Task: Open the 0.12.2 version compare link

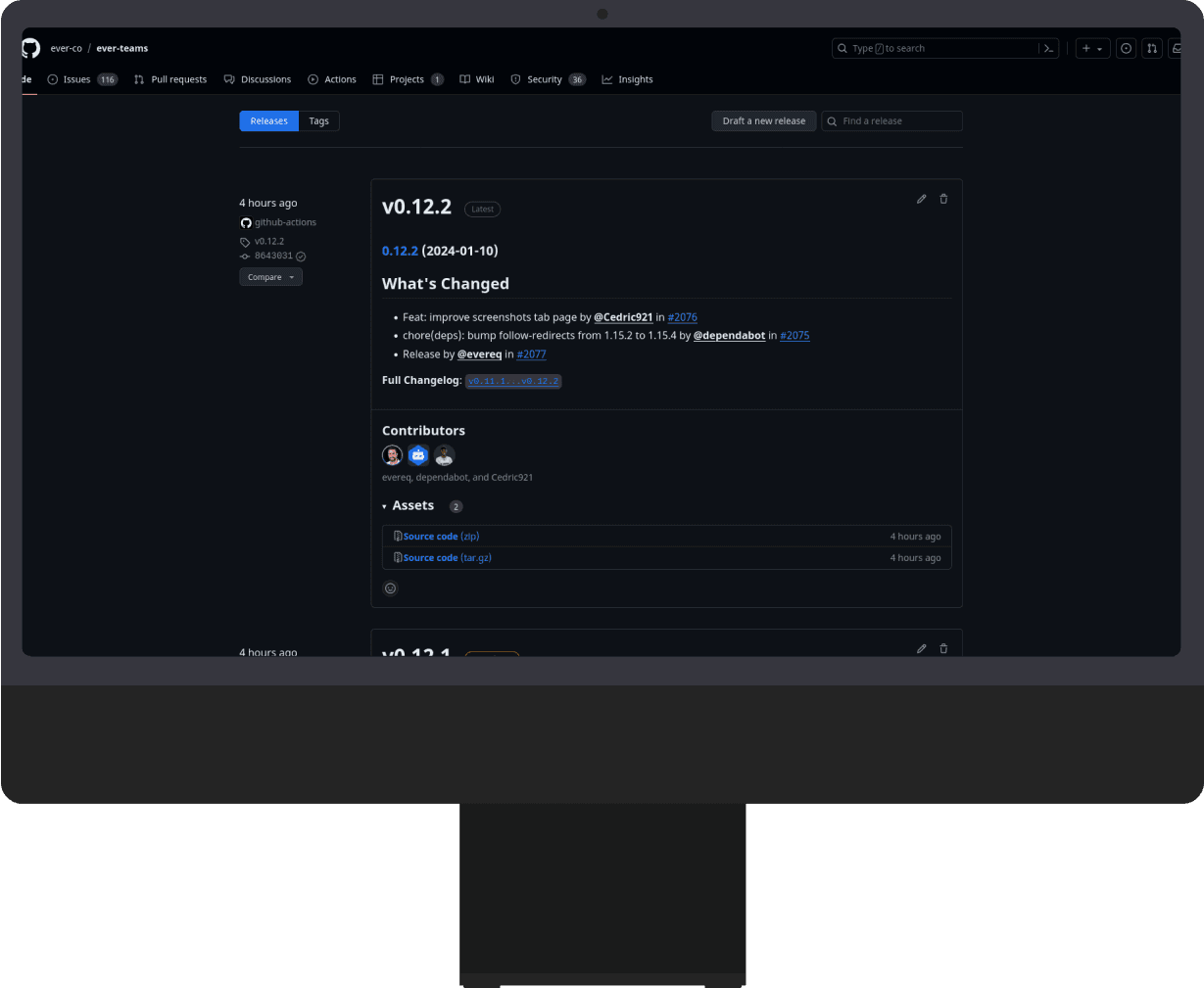Action: (400, 251)
